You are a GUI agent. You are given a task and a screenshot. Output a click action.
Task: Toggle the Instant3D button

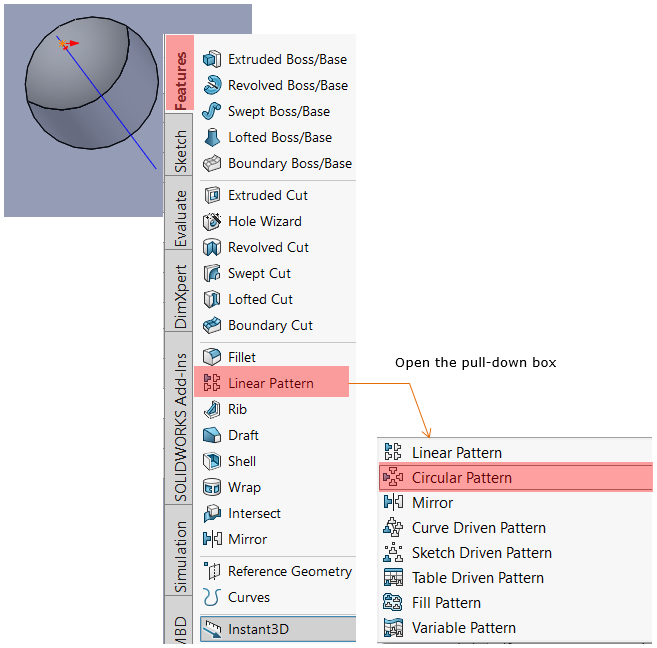click(x=278, y=629)
